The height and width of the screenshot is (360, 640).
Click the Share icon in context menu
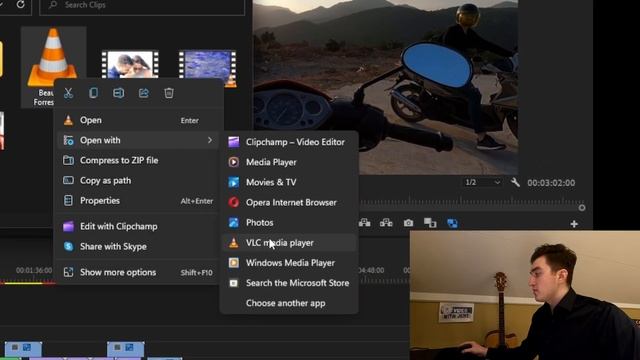tap(144, 93)
